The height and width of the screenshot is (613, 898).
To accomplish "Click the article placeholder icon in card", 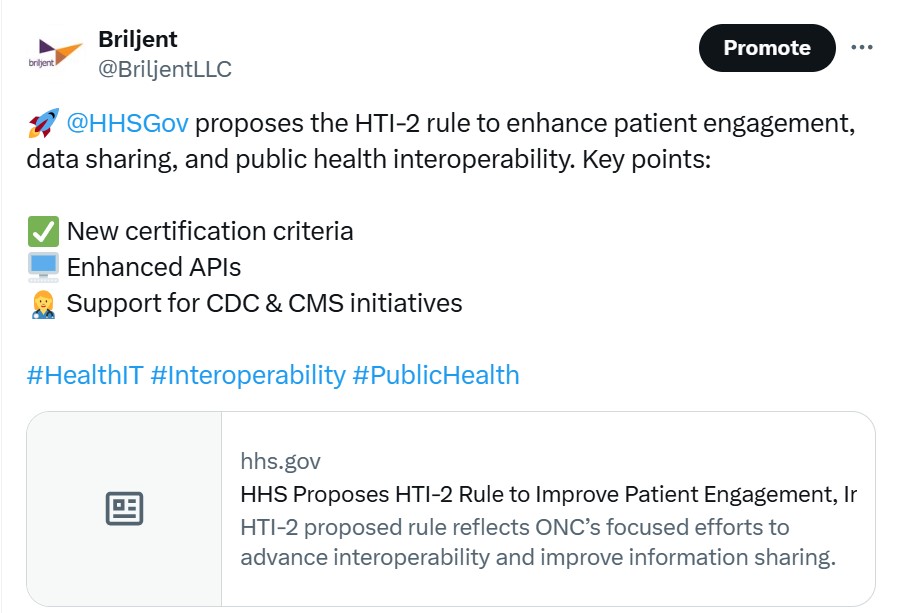I will (124, 508).
